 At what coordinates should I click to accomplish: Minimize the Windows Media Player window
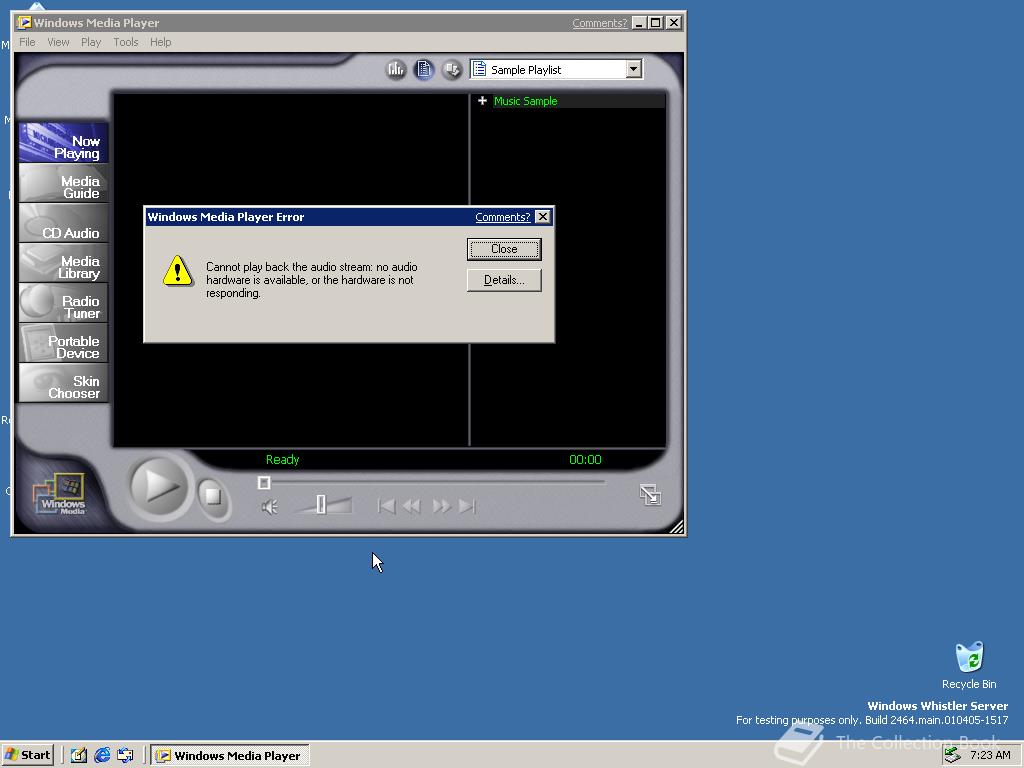640,23
